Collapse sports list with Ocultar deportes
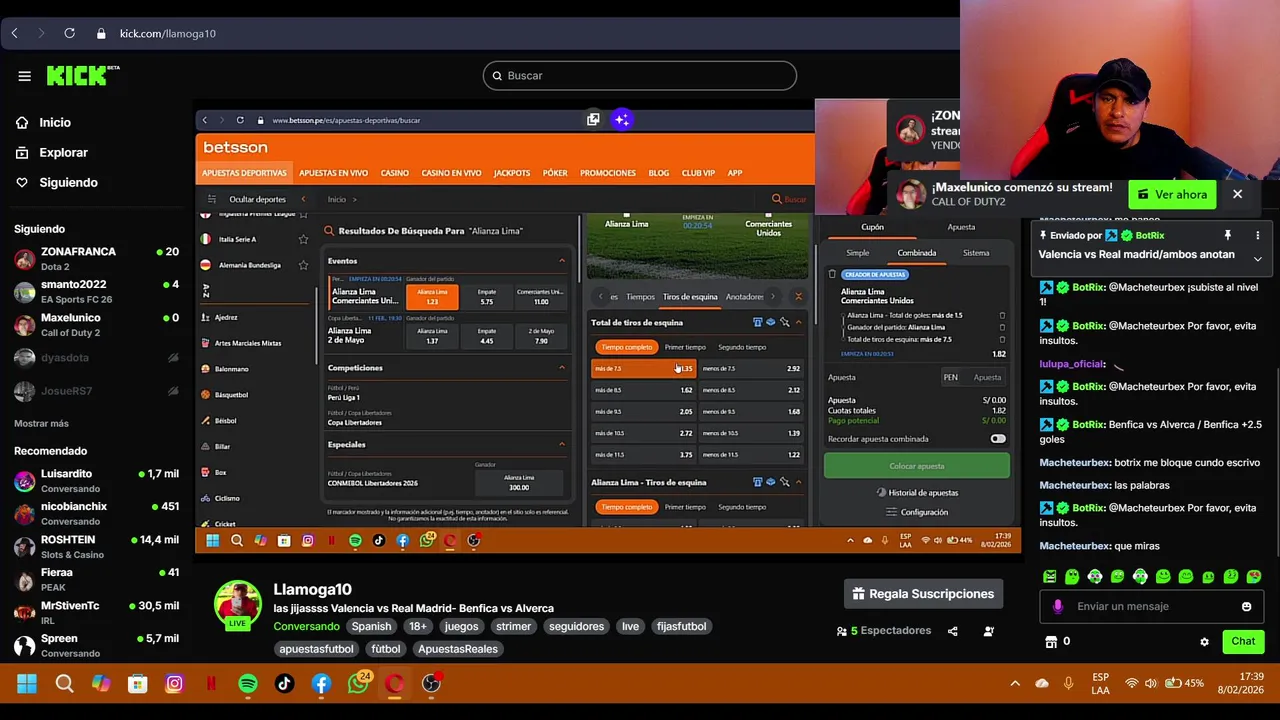This screenshot has width=1280, height=720. coord(257,199)
